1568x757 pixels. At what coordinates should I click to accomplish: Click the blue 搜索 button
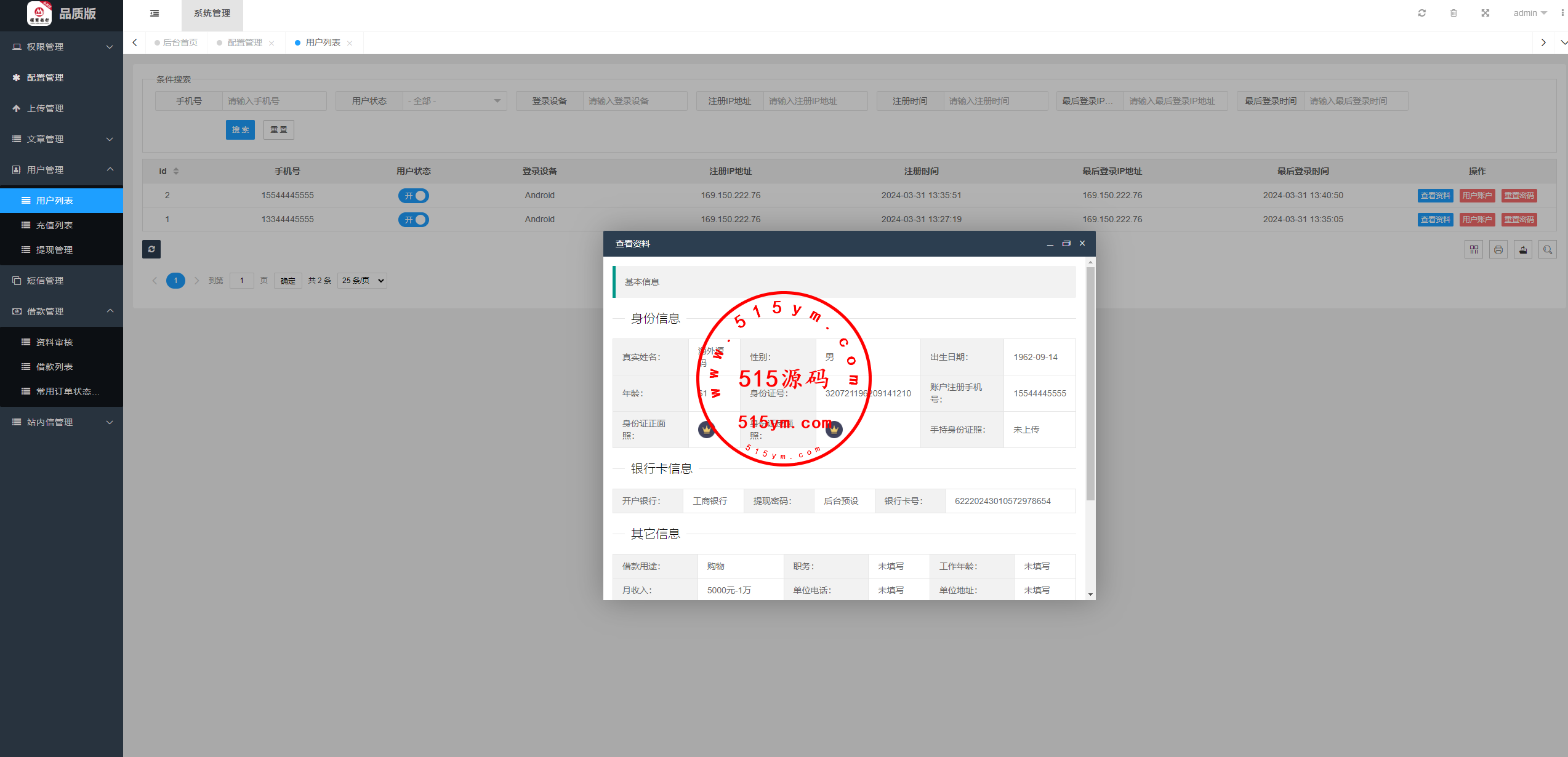tap(240, 130)
